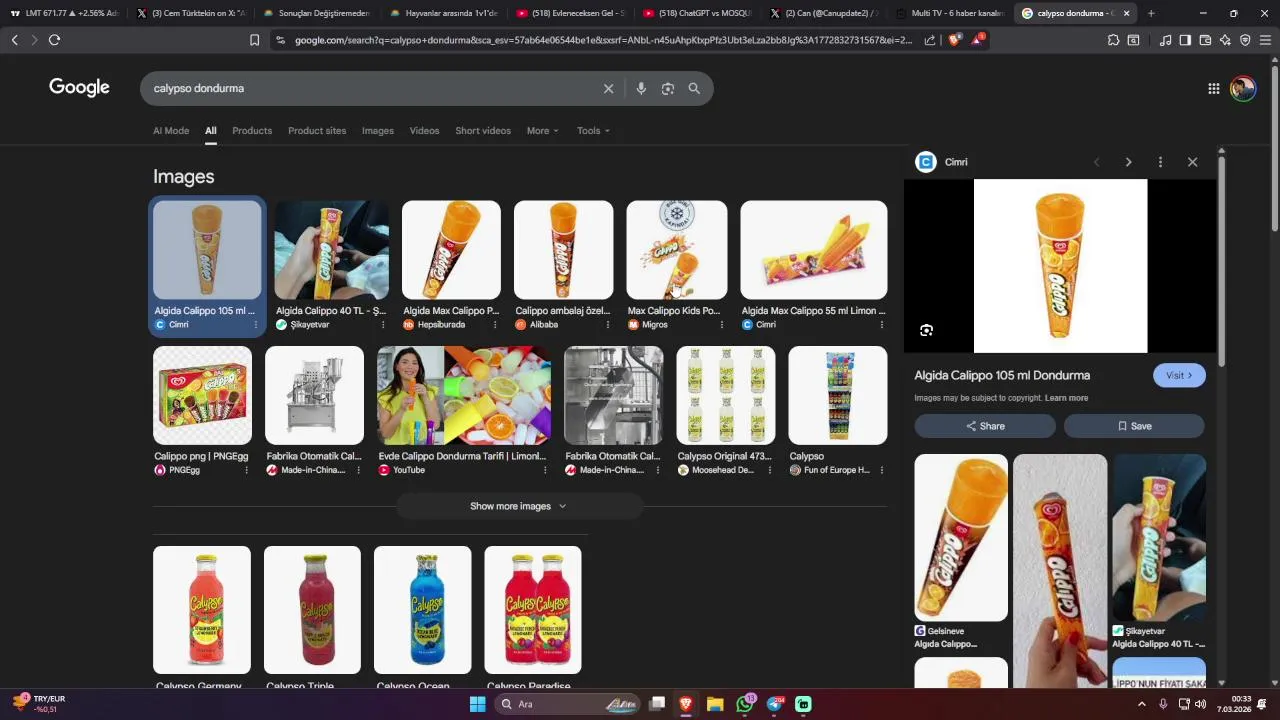
Task: Clear the calypso dondurma search box
Action: click(x=608, y=88)
